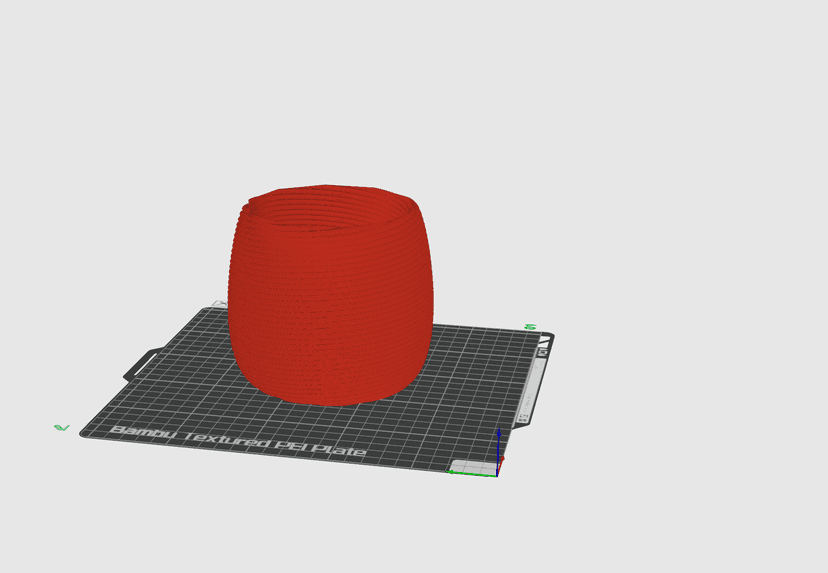Click the Bambu Textured PEI Plate label

pos(238,441)
